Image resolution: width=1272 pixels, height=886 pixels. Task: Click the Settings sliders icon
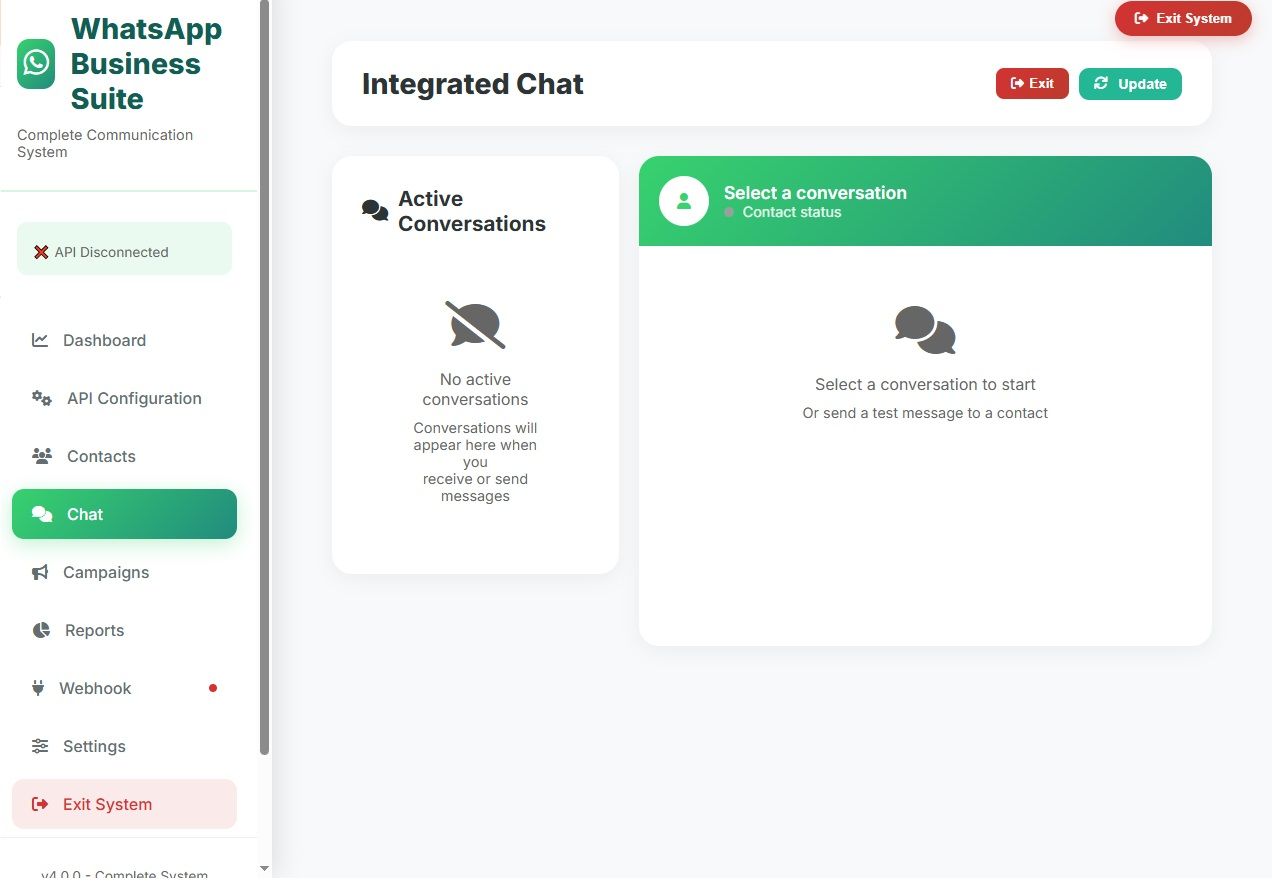[x=40, y=746]
